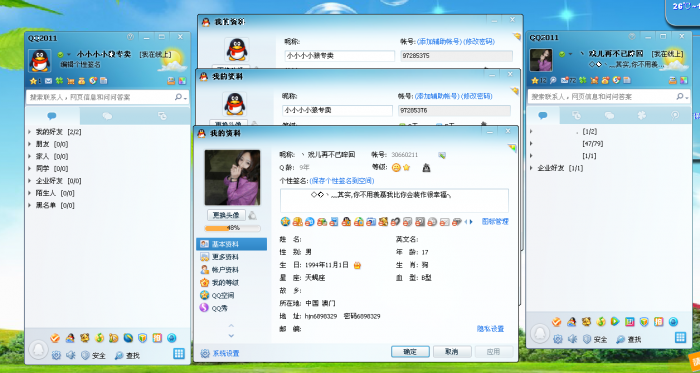
Task: Click the mail envelope icon under left QQ profile
Action: click(48, 81)
